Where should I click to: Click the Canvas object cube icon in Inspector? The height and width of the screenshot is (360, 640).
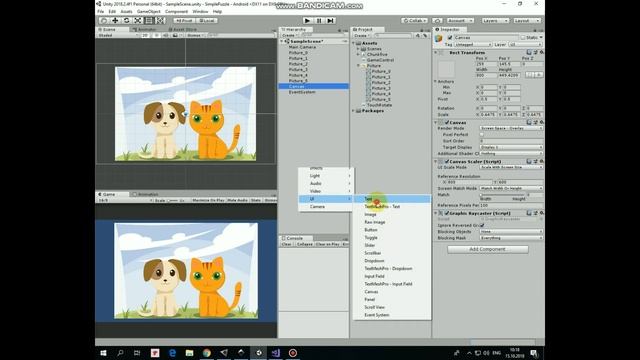[x=439, y=39]
